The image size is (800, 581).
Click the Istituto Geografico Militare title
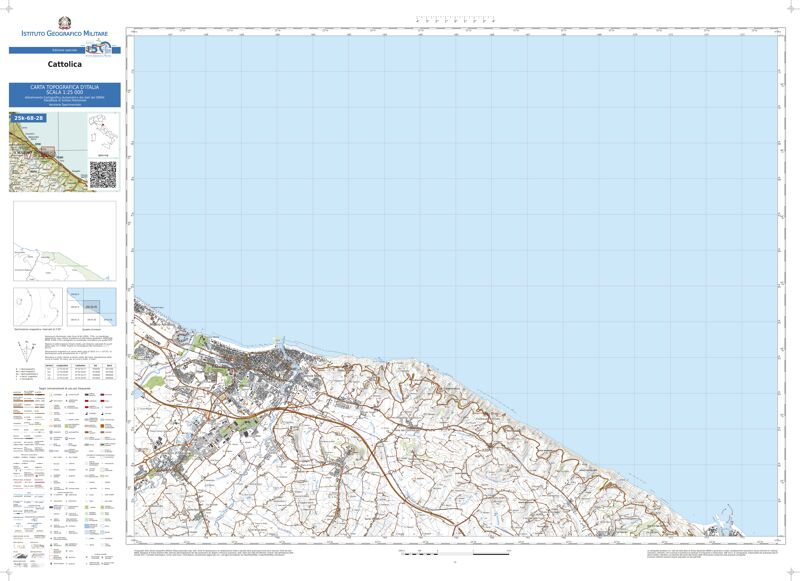tap(64, 35)
